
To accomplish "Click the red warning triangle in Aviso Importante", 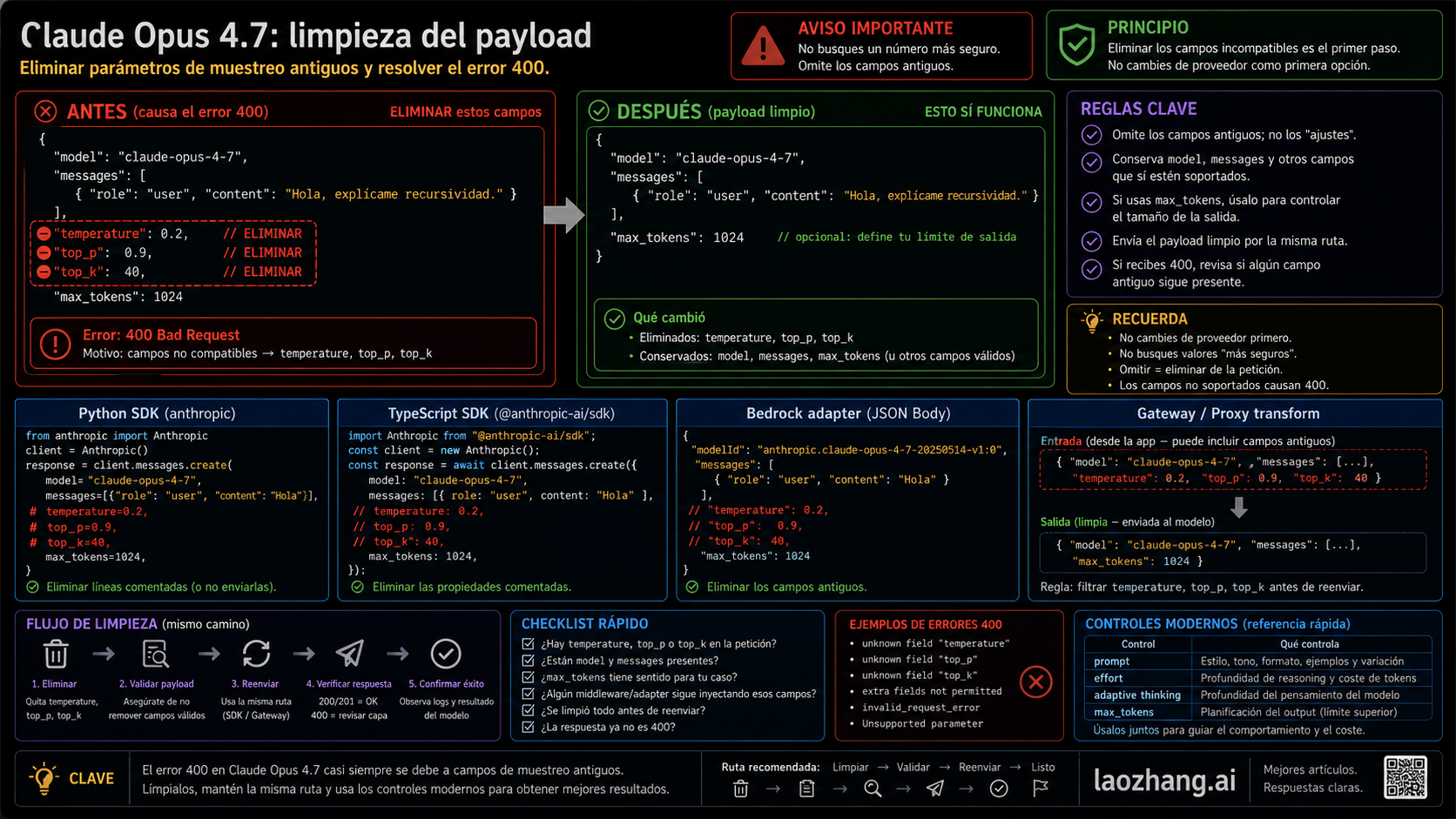I will pos(763,46).
